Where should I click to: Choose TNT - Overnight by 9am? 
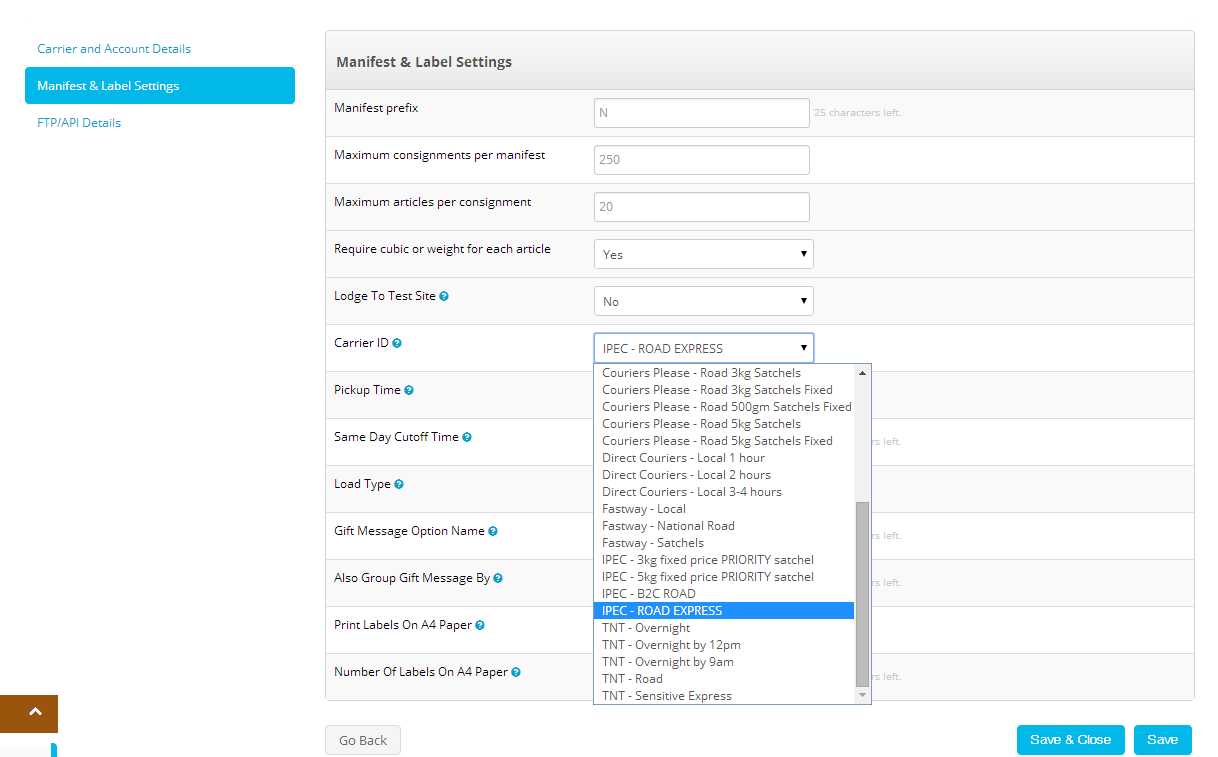tap(724, 662)
